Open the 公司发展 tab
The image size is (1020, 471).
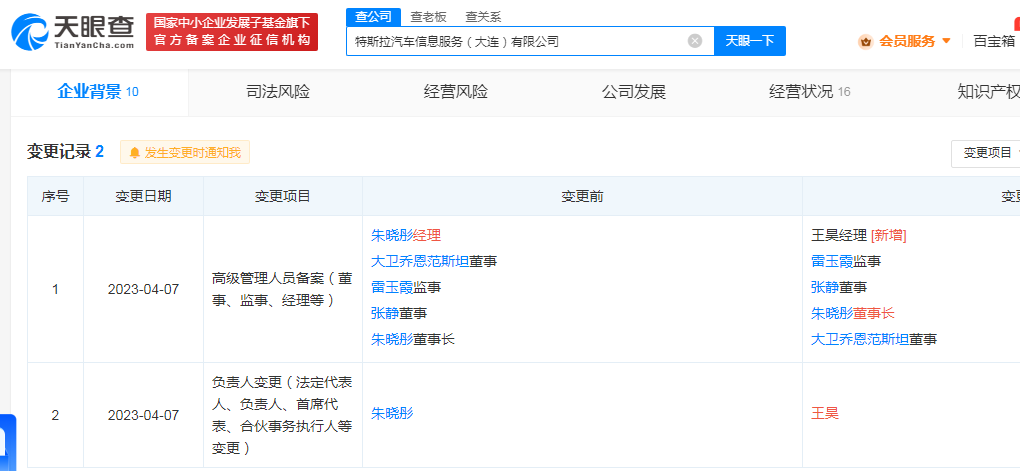pos(634,92)
